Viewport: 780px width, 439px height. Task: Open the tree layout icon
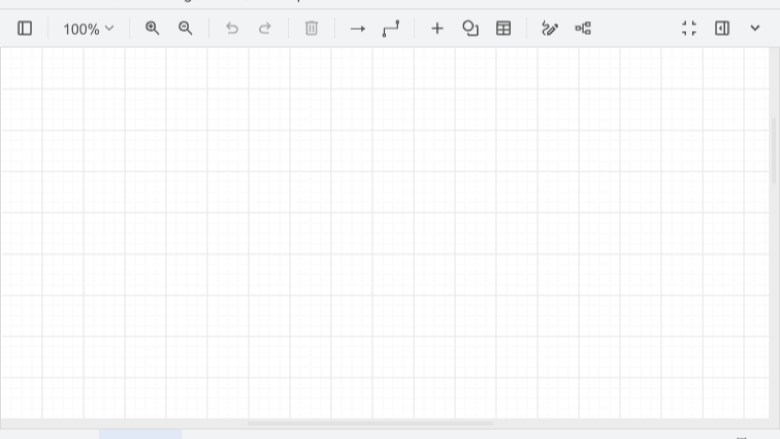pos(583,28)
